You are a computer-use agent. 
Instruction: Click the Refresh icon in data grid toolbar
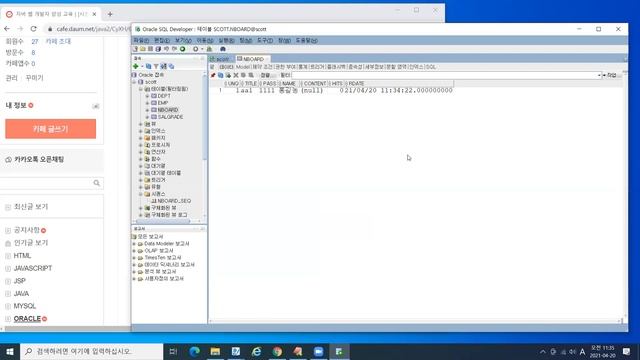coord(220,75)
